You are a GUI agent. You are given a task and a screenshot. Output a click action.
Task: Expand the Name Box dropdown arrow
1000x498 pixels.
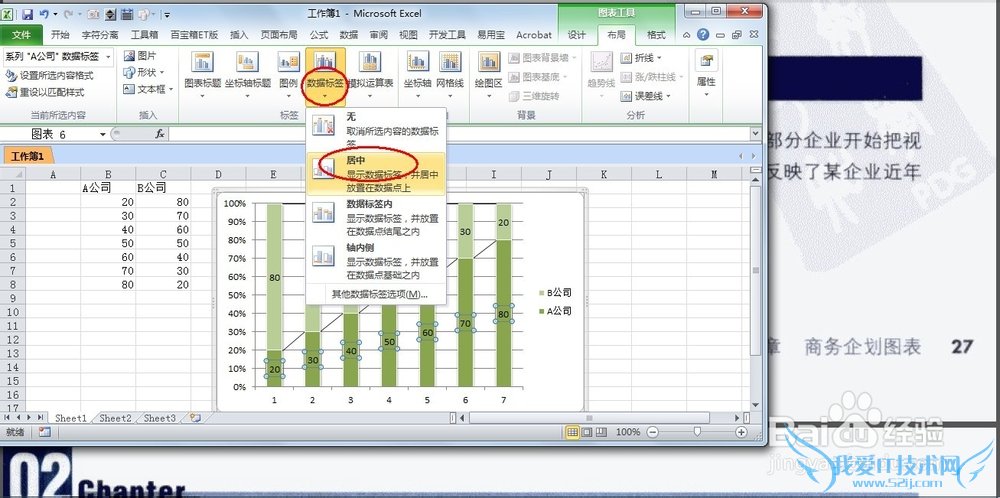[x=102, y=134]
